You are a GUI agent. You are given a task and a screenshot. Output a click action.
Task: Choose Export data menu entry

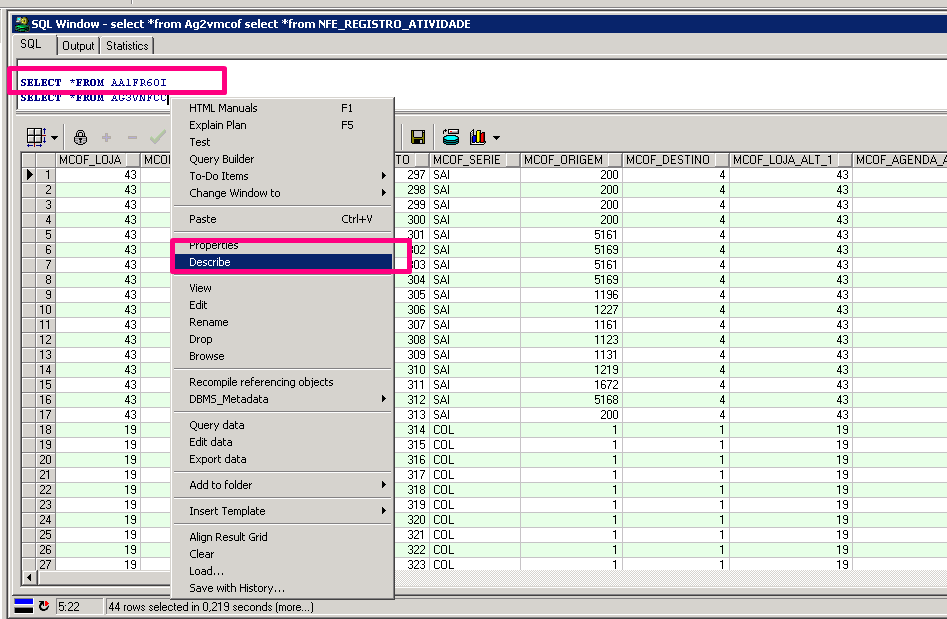click(x=283, y=459)
